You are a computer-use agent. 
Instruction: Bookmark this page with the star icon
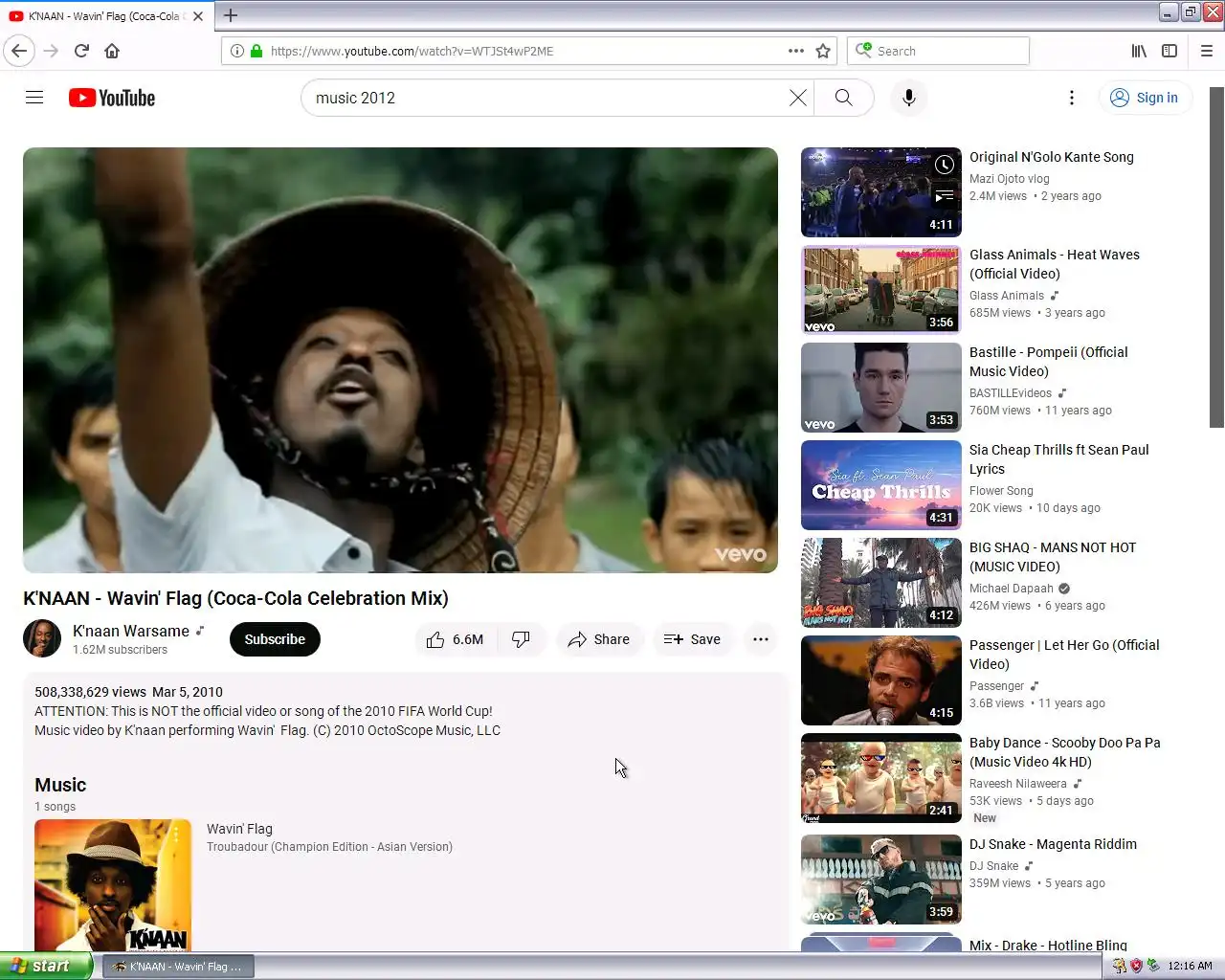pyautogui.click(x=823, y=51)
